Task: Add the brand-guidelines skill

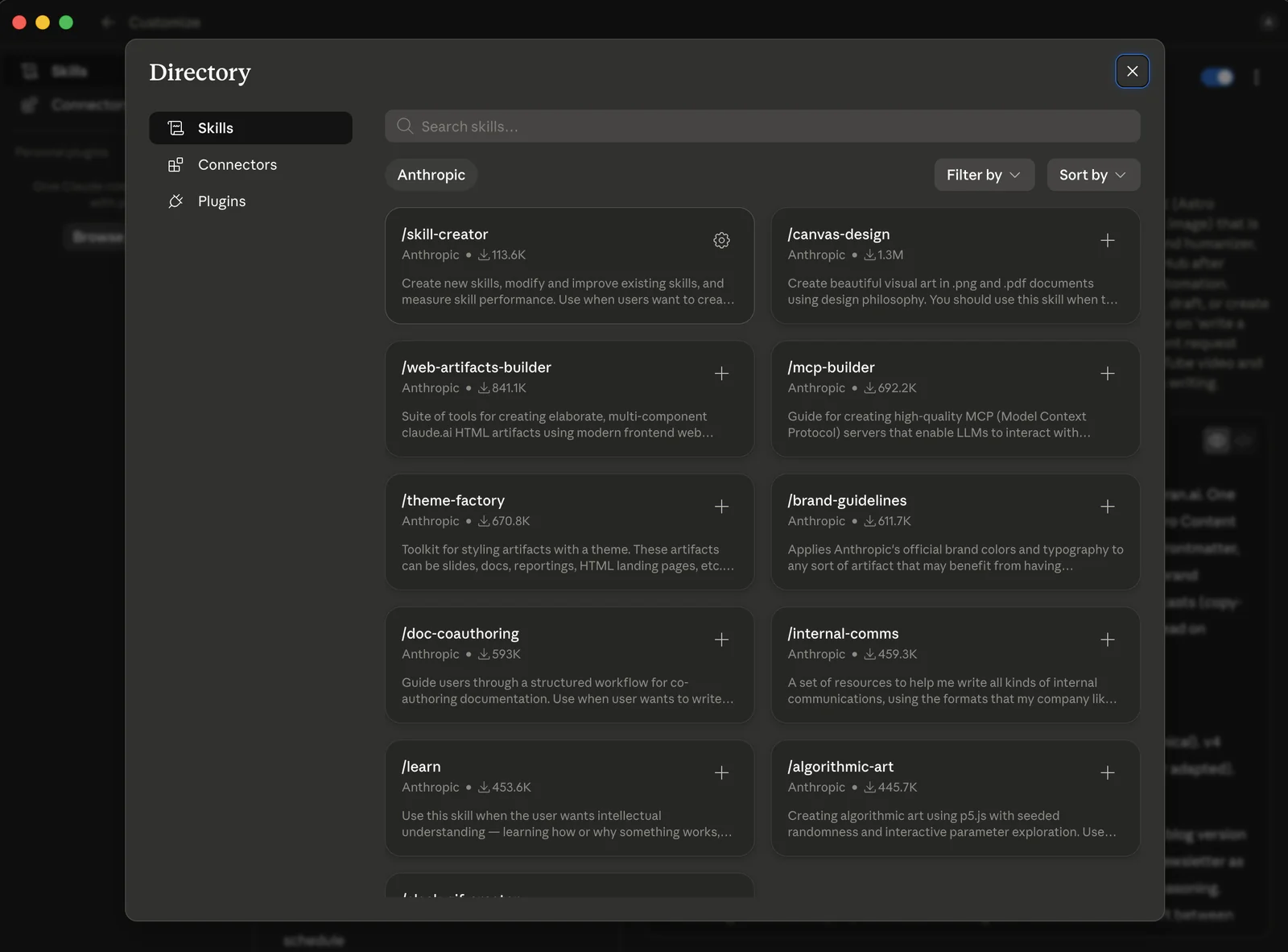Action: 1108,507
